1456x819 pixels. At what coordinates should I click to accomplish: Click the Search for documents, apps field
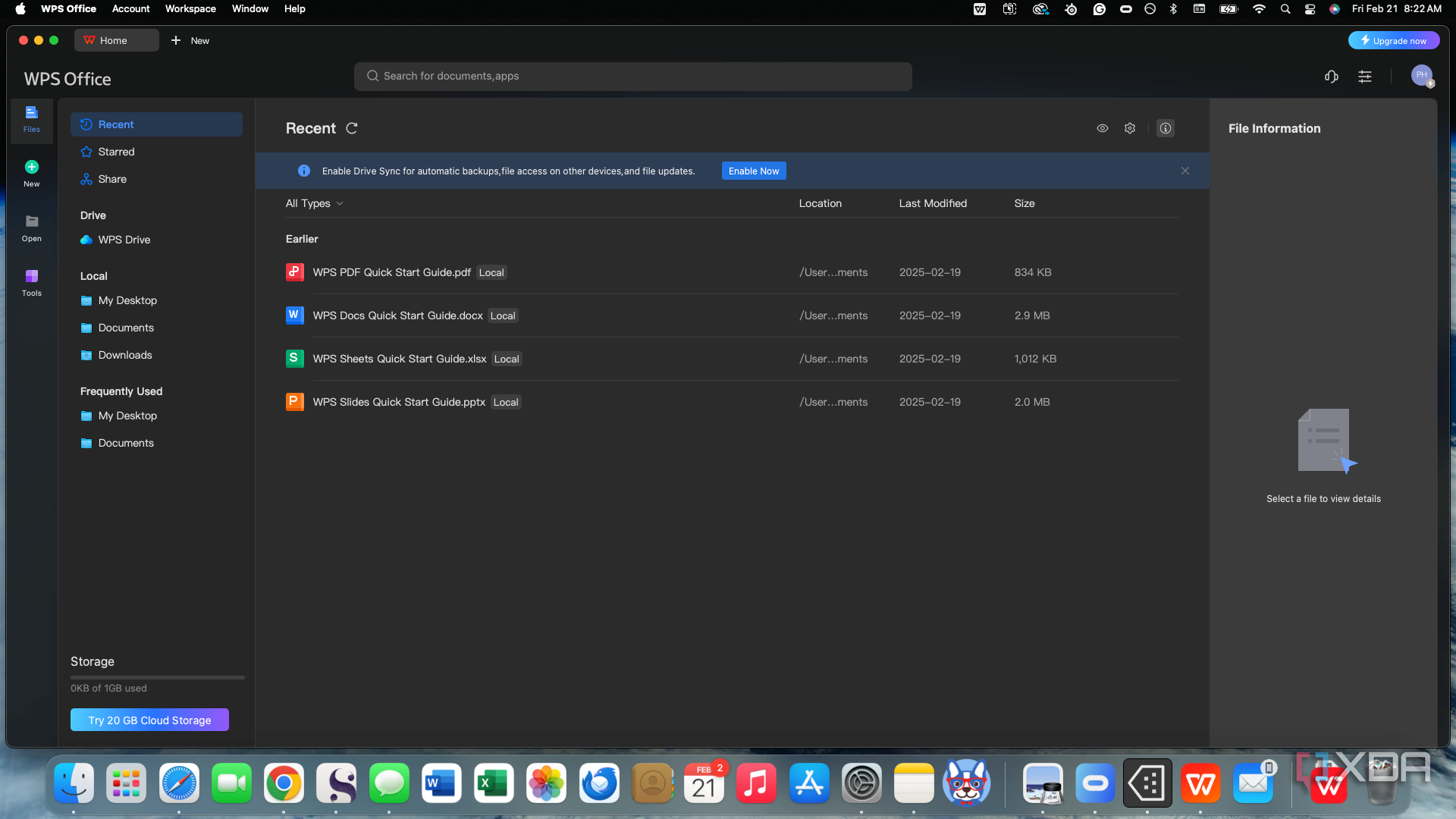tap(633, 76)
